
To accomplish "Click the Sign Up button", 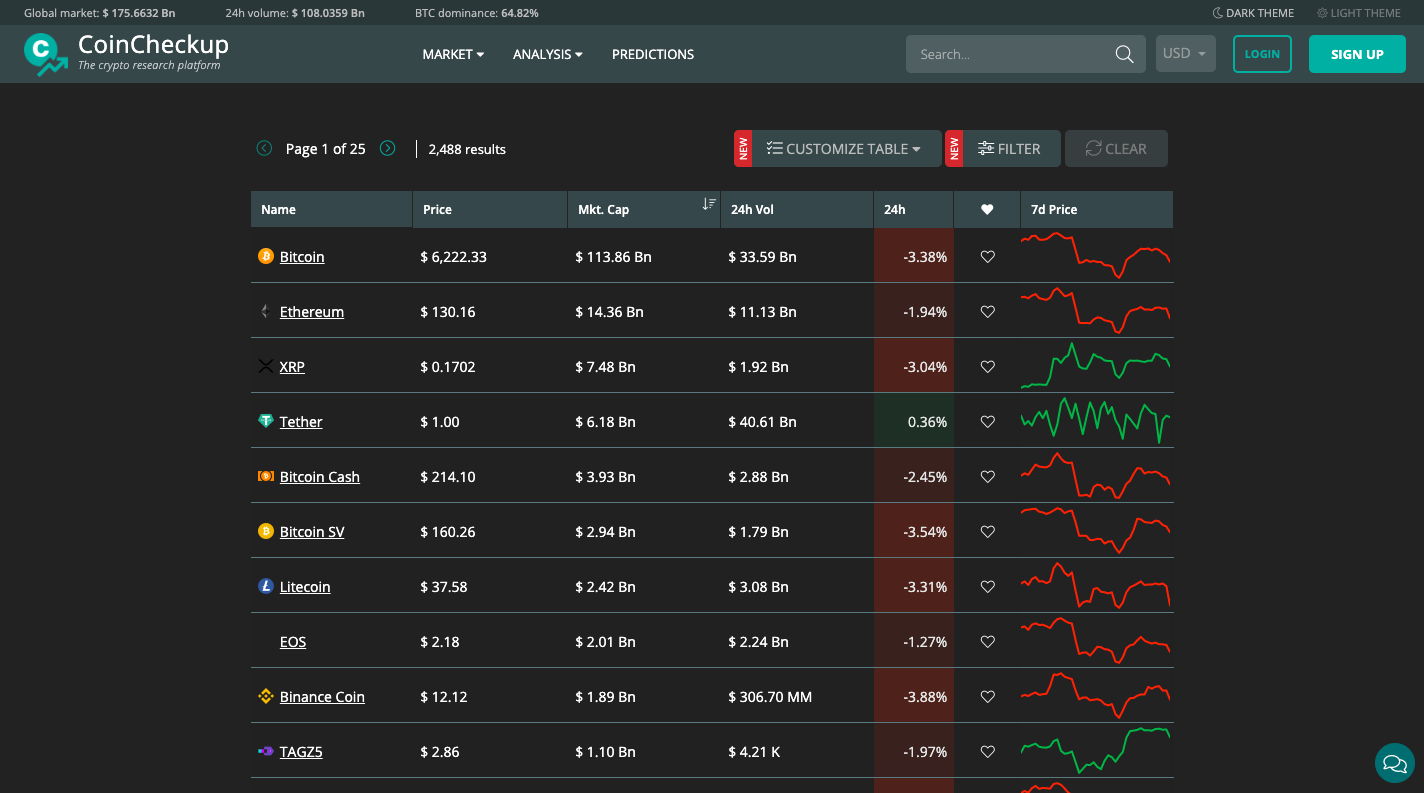I will click(x=1357, y=54).
